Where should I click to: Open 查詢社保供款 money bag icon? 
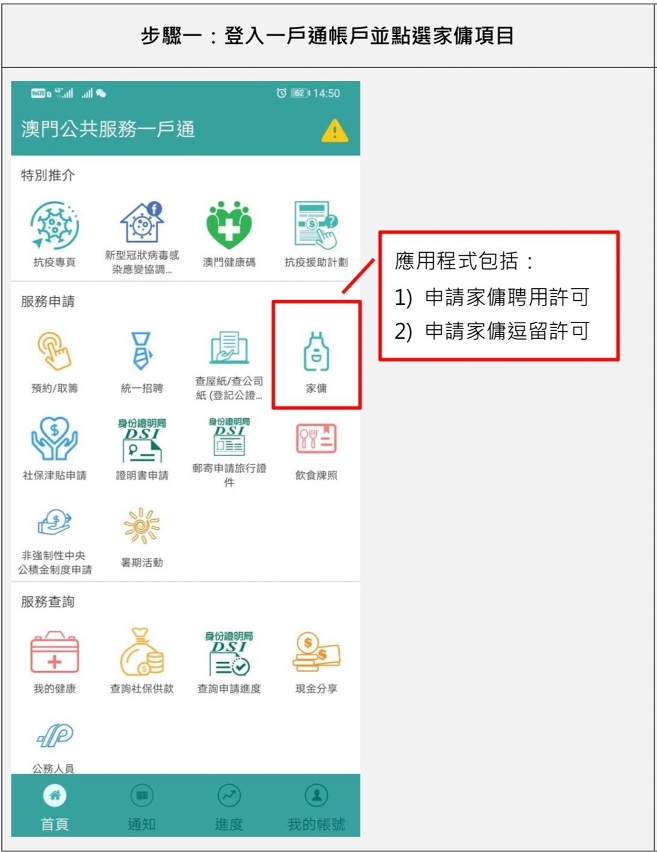coord(142,652)
